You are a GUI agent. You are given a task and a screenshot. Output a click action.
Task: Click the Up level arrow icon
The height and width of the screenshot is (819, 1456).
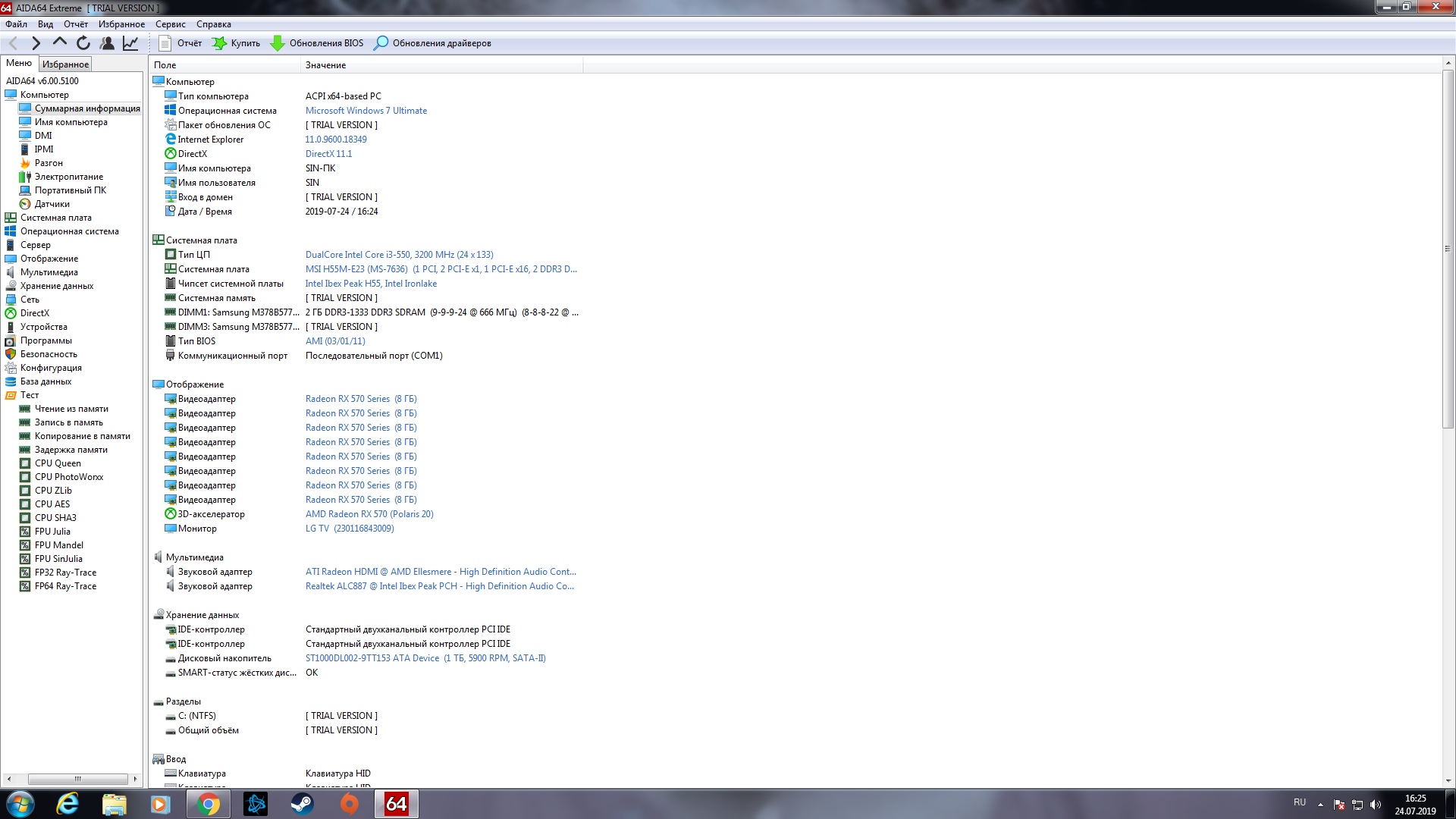pyautogui.click(x=60, y=43)
